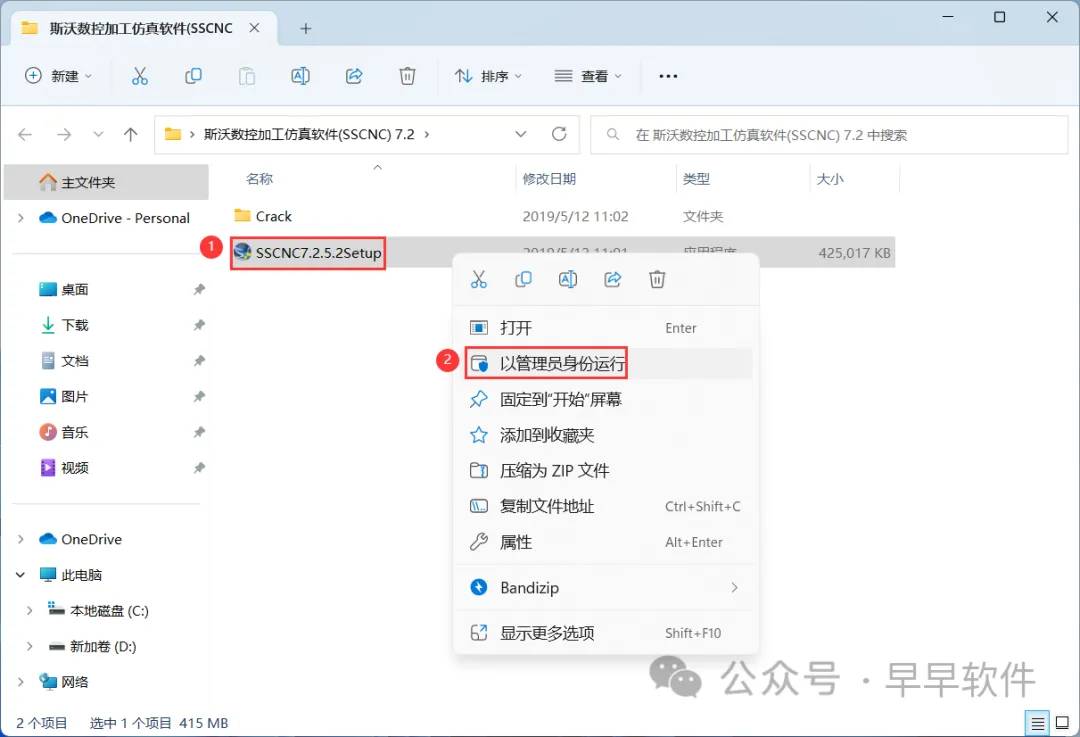Choose 固定到"开始"屏幕 menu entry
The image size is (1080, 737).
click(x=605, y=399)
